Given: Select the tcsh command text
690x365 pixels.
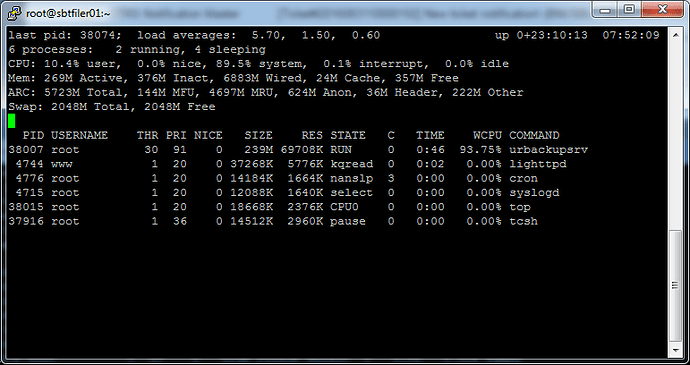Looking at the screenshot, I should click(523, 221).
